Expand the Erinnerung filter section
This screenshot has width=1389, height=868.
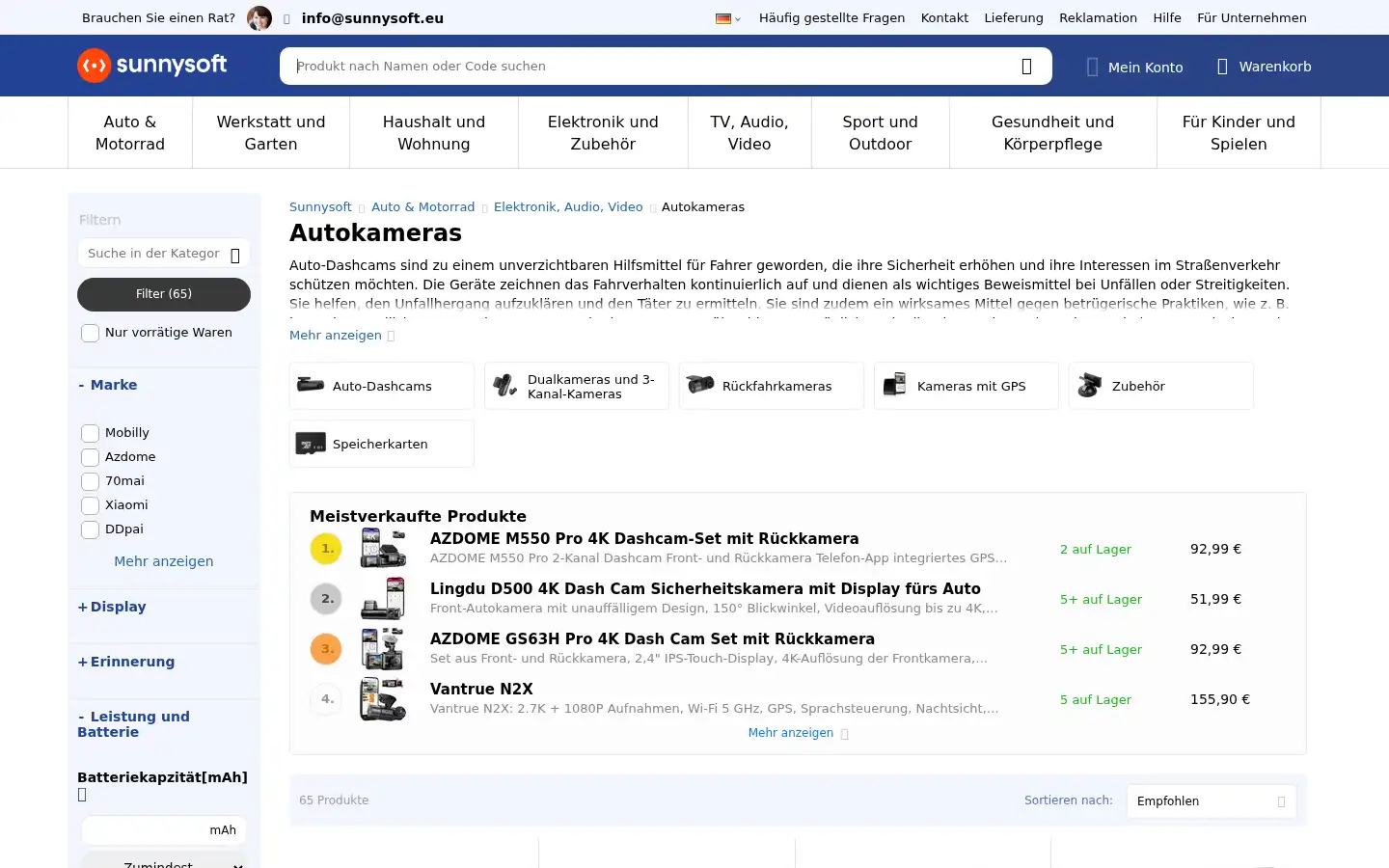[x=126, y=662]
